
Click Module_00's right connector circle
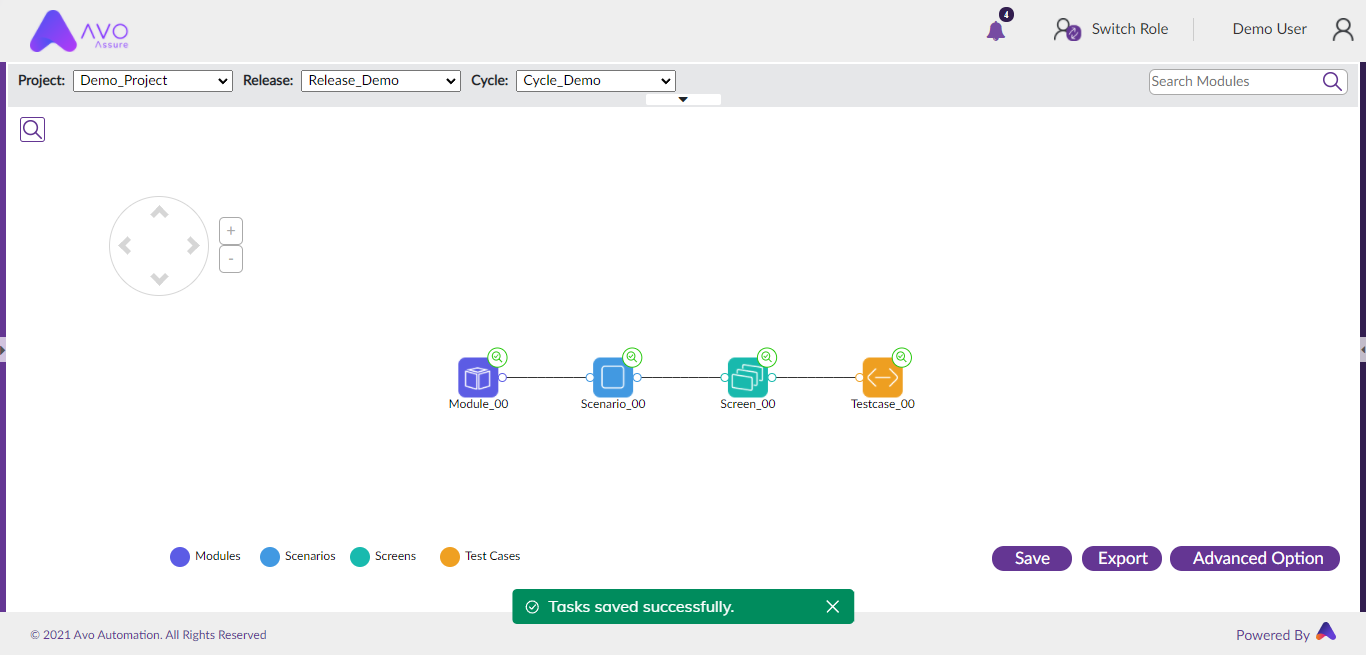[x=503, y=377]
